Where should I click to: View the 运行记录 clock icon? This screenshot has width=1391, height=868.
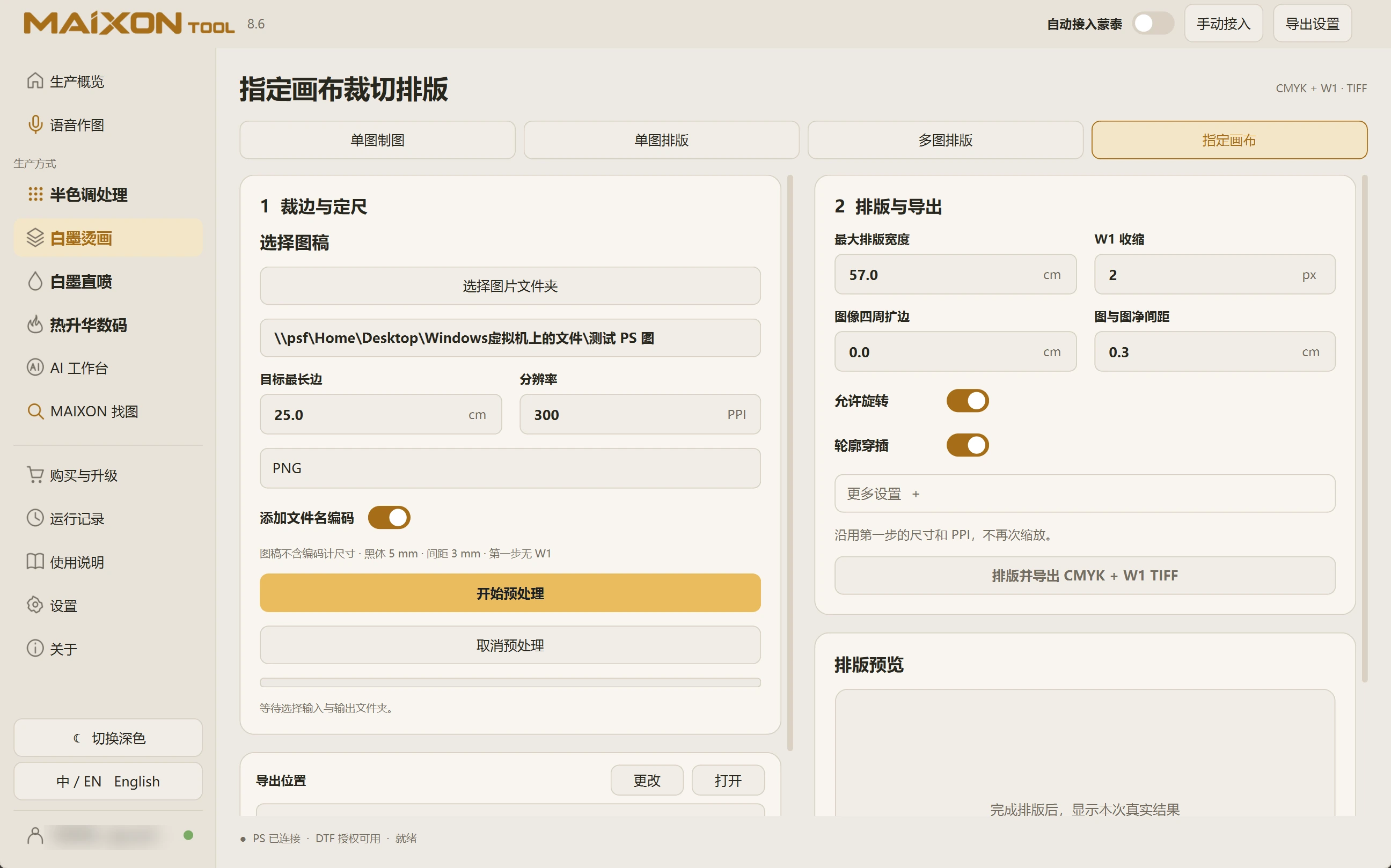pyautogui.click(x=35, y=518)
